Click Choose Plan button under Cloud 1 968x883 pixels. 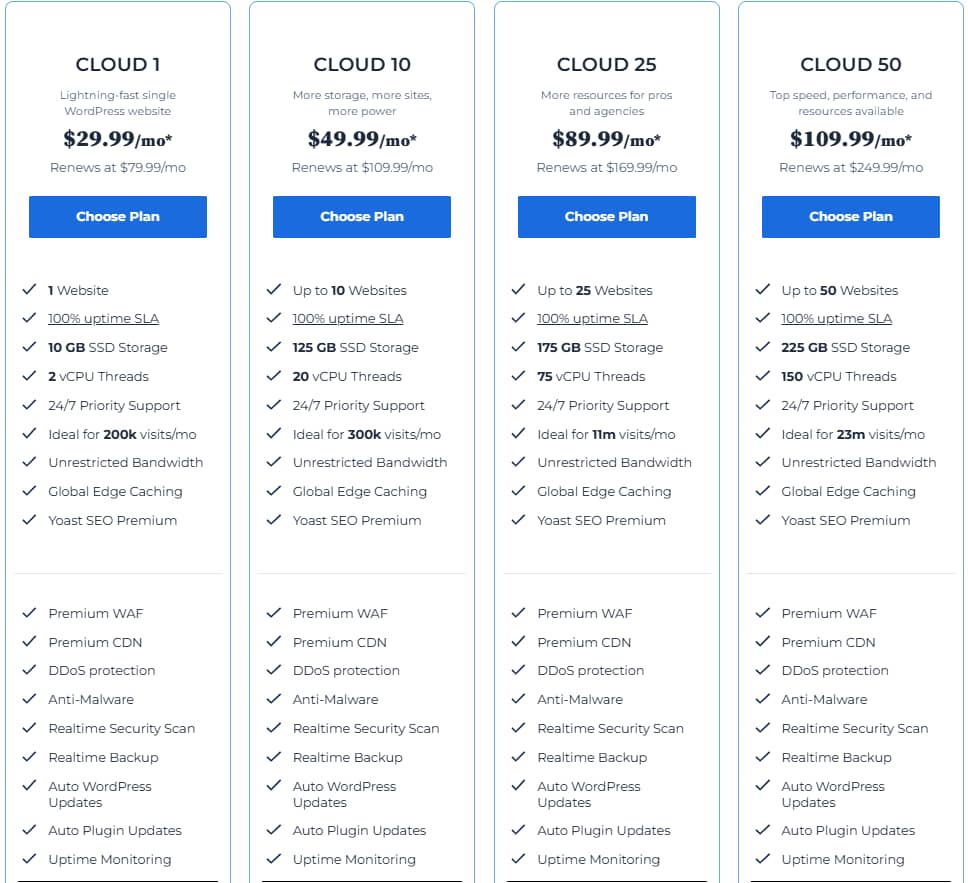tap(117, 217)
